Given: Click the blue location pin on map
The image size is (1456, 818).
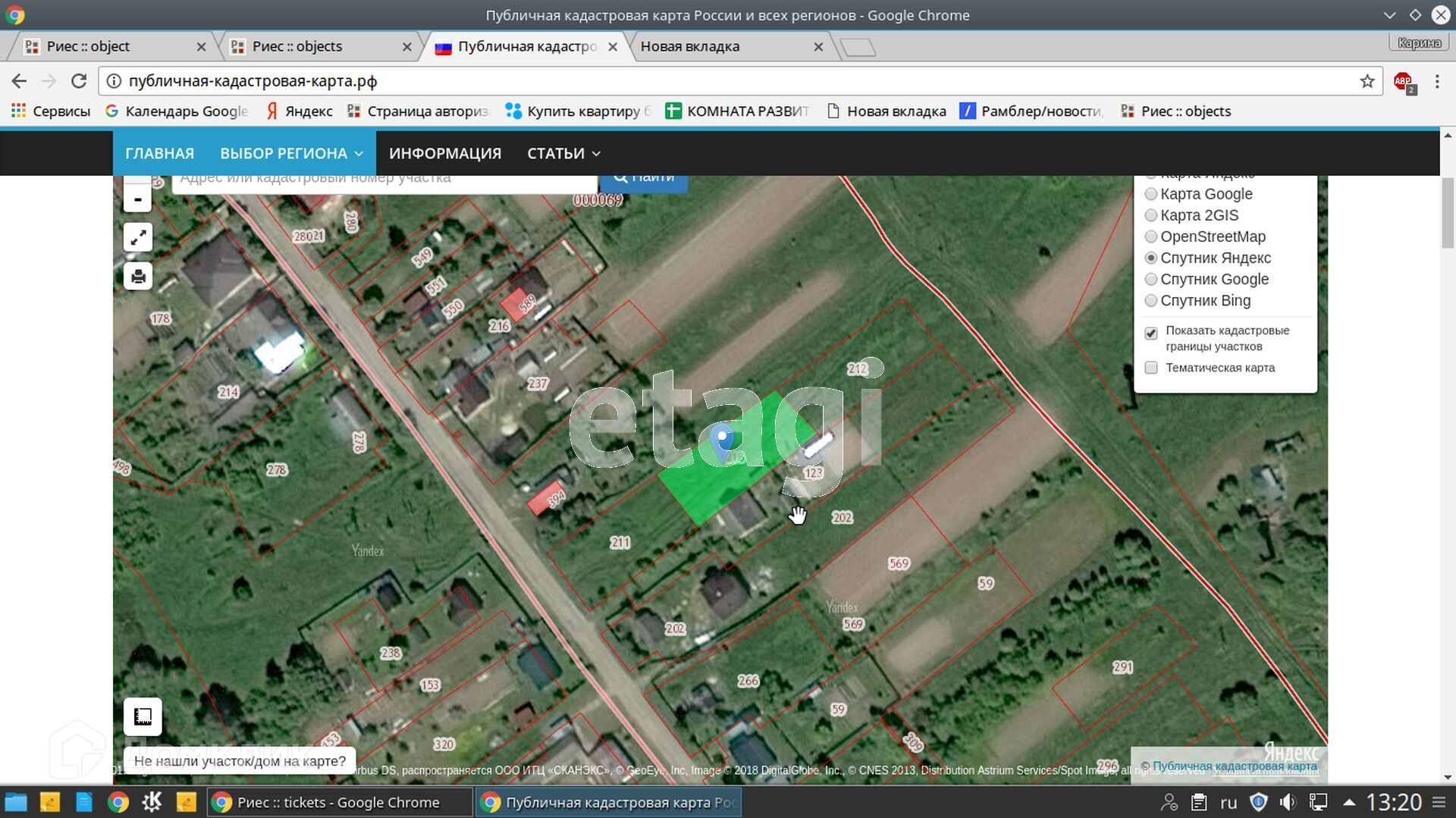Looking at the screenshot, I should (723, 443).
